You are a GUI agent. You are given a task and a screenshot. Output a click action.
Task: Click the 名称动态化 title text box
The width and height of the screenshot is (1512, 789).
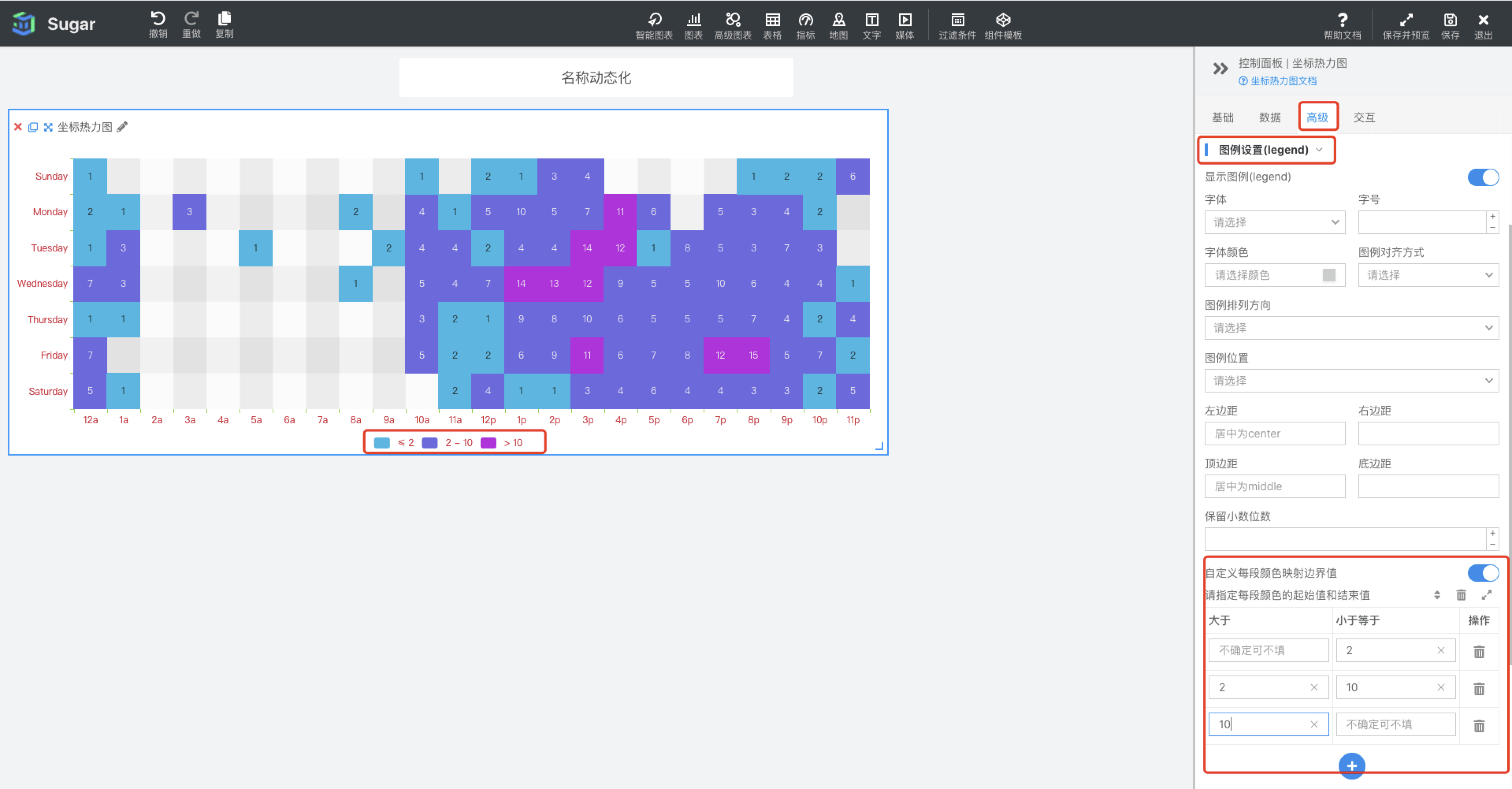point(596,78)
